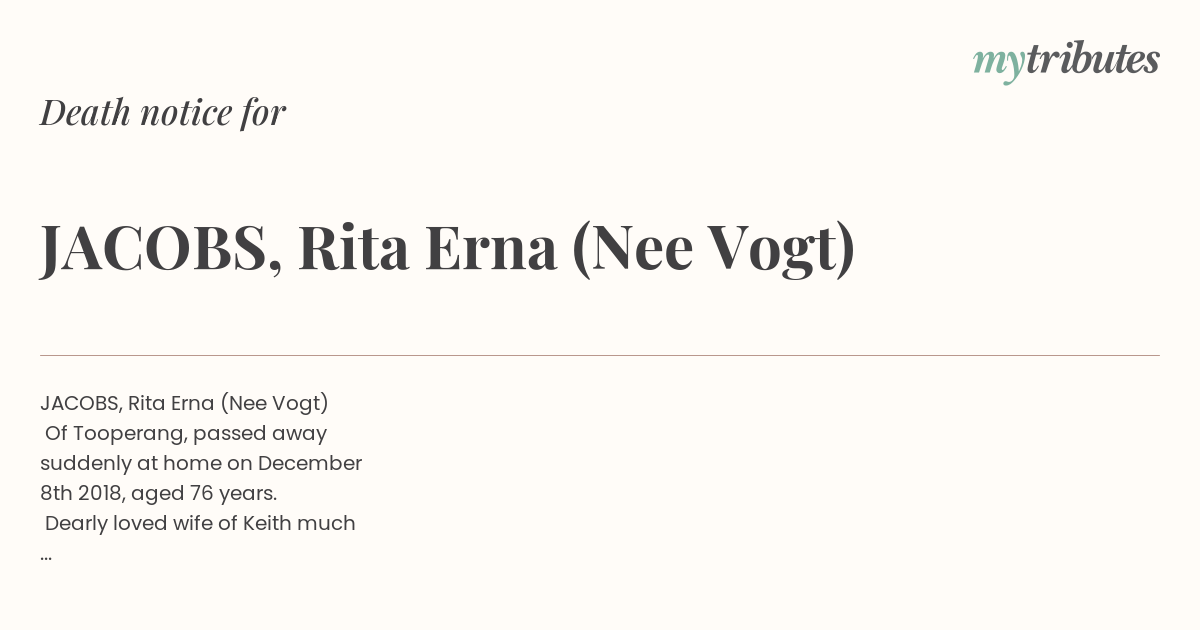
Task: Click "(Nee Vogt)" in the large title
Action: pos(714,248)
